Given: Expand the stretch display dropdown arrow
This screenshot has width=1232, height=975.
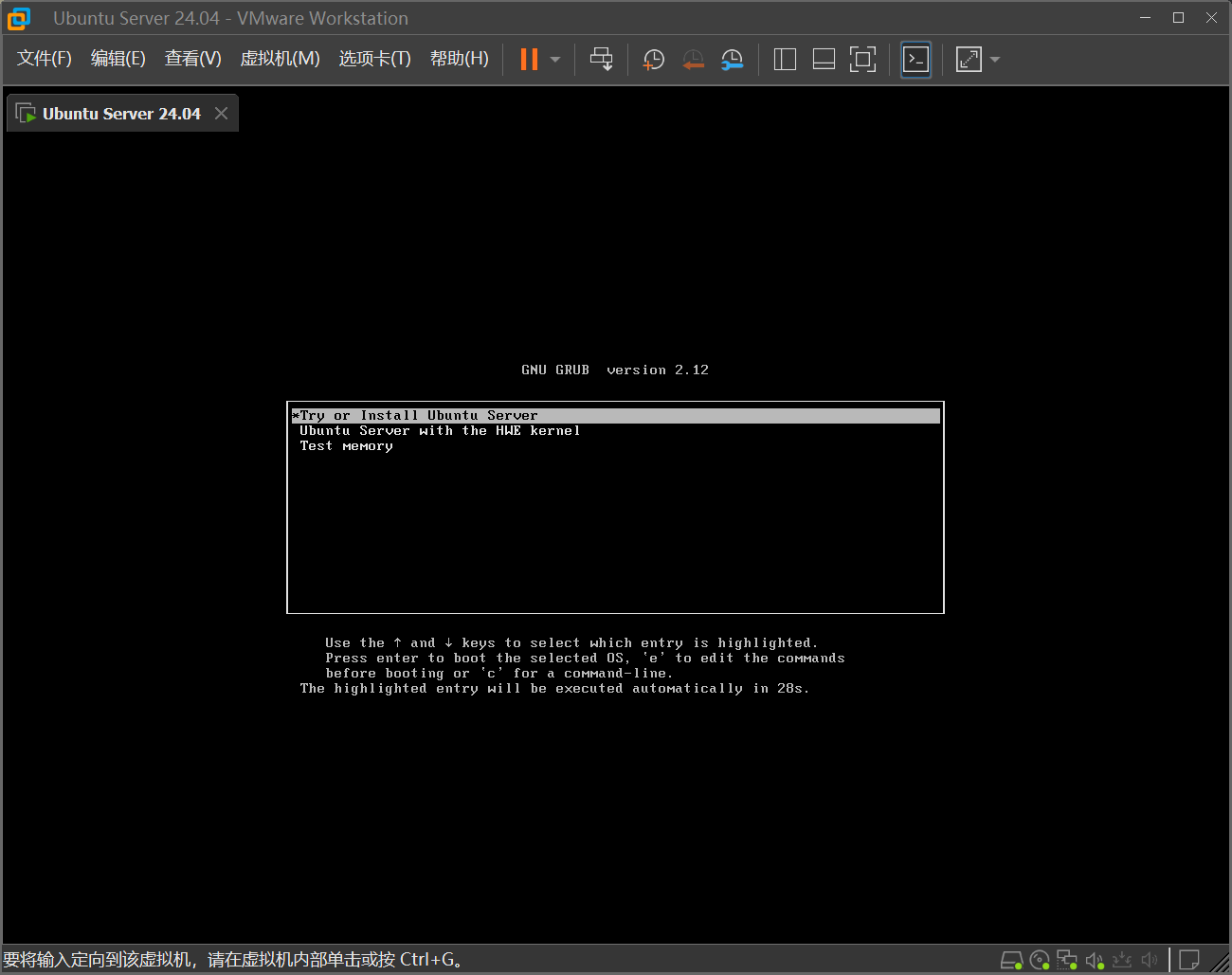Looking at the screenshot, I should tap(995, 60).
